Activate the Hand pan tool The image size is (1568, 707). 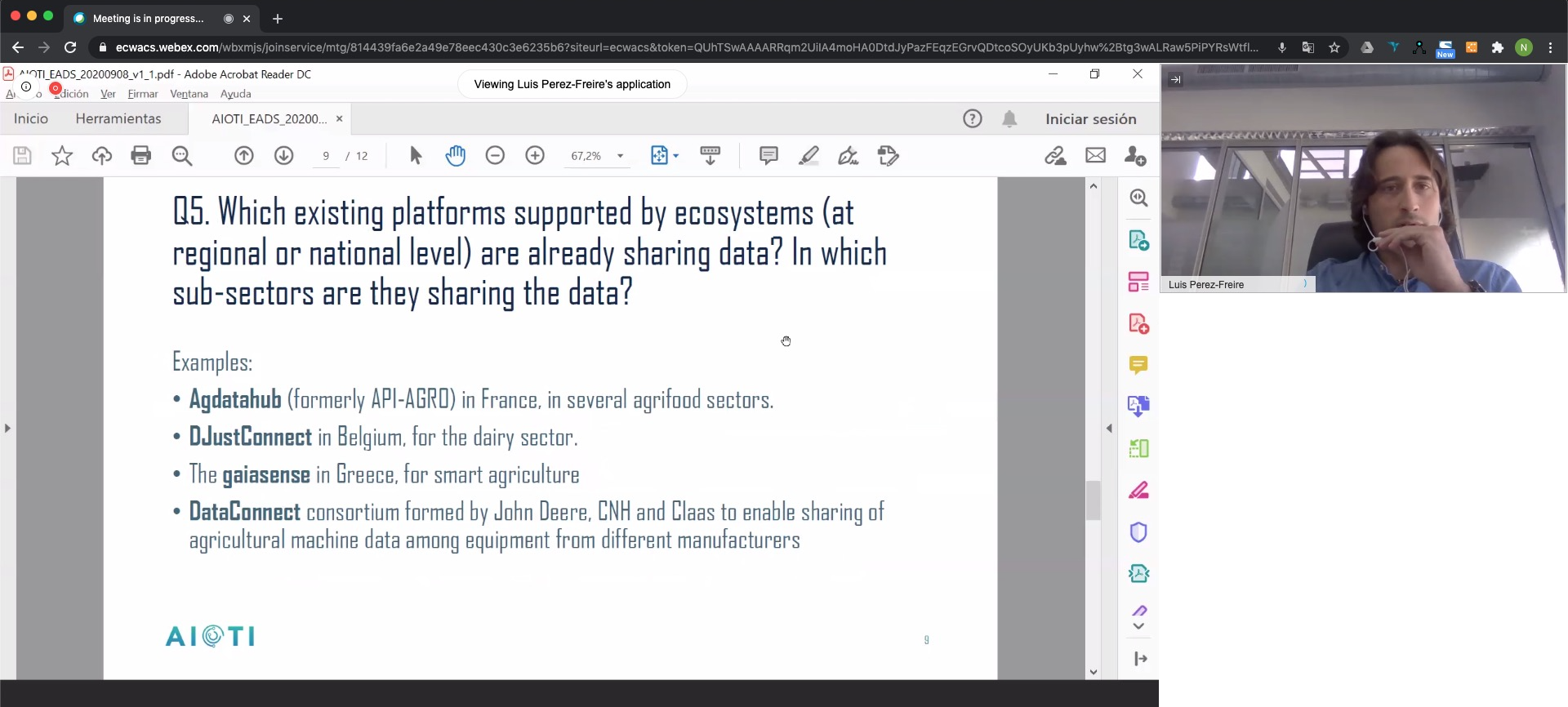pos(456,155)
